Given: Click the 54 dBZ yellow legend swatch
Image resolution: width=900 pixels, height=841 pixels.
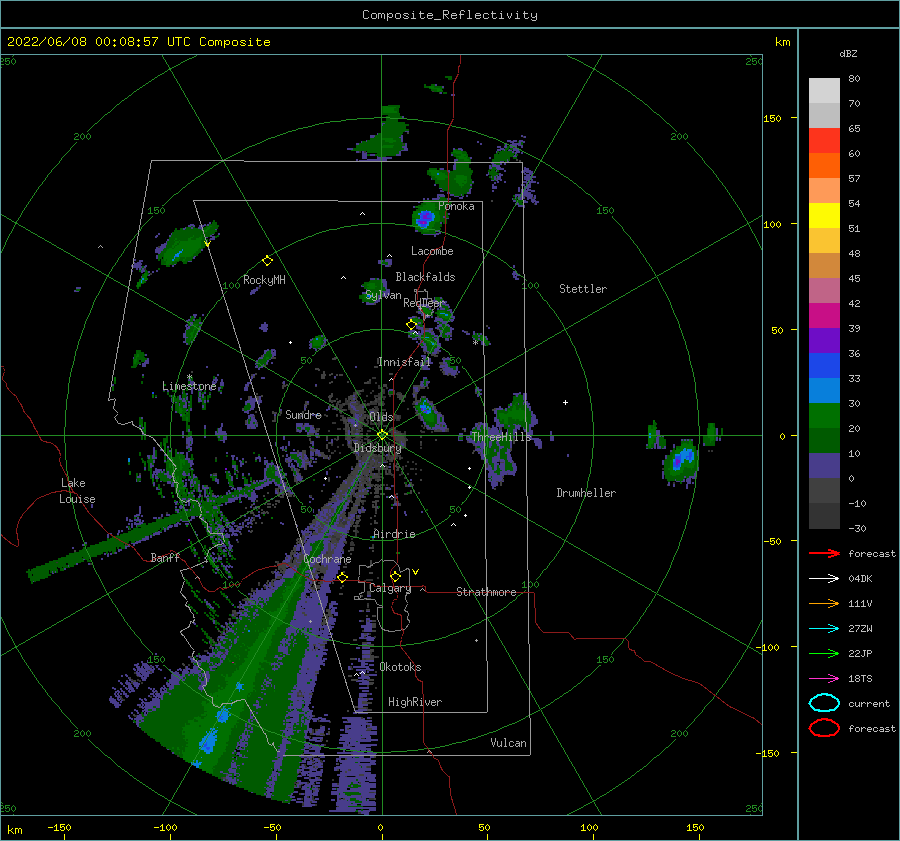Looking at the screenshot, I should (x=824, y=215).
